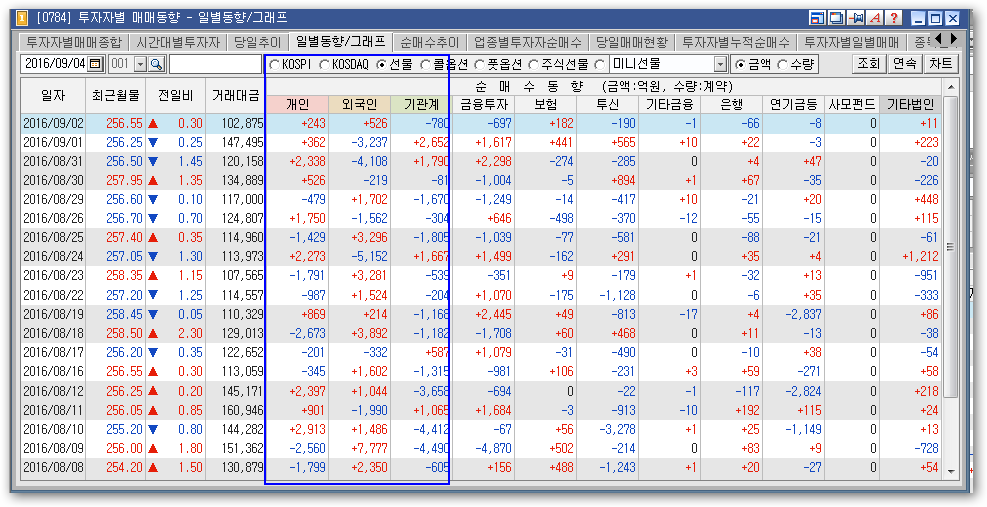Select the KOSDAQ radio button
This screenshot has height=507, width=987.
(324, 64)
